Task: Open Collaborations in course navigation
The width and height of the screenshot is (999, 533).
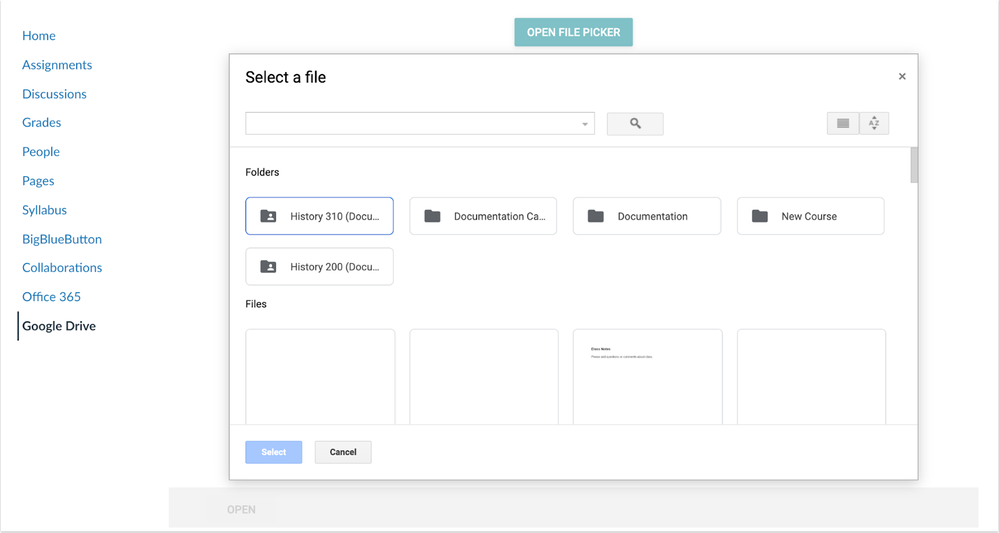Action: (x=62, y=267)
